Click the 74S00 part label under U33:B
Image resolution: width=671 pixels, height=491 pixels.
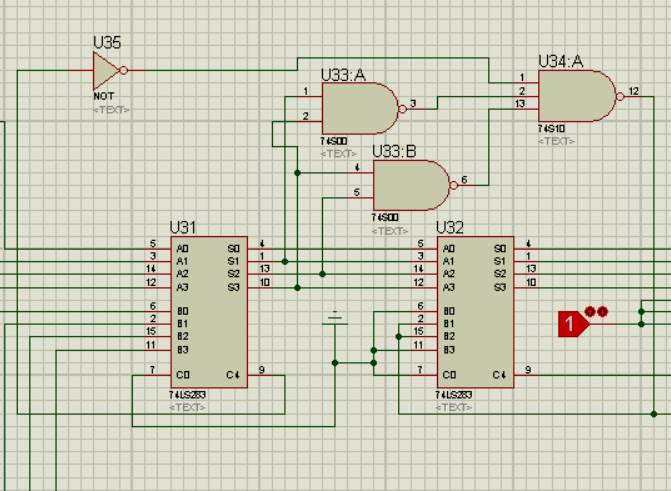(385, 217)
